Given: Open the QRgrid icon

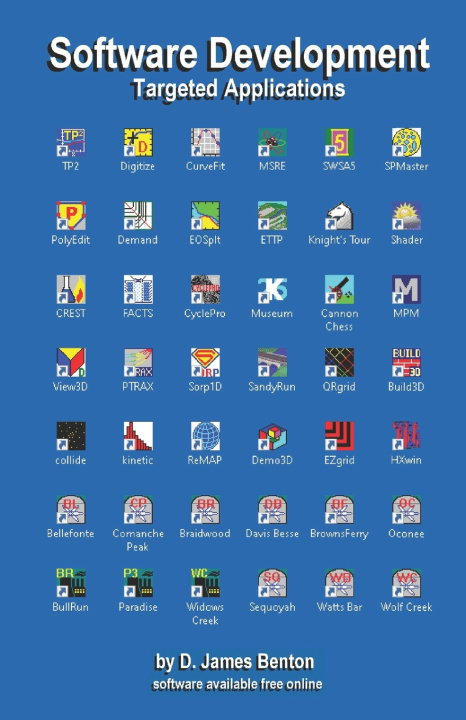Looking at the screenshot, I should point(339,363).
